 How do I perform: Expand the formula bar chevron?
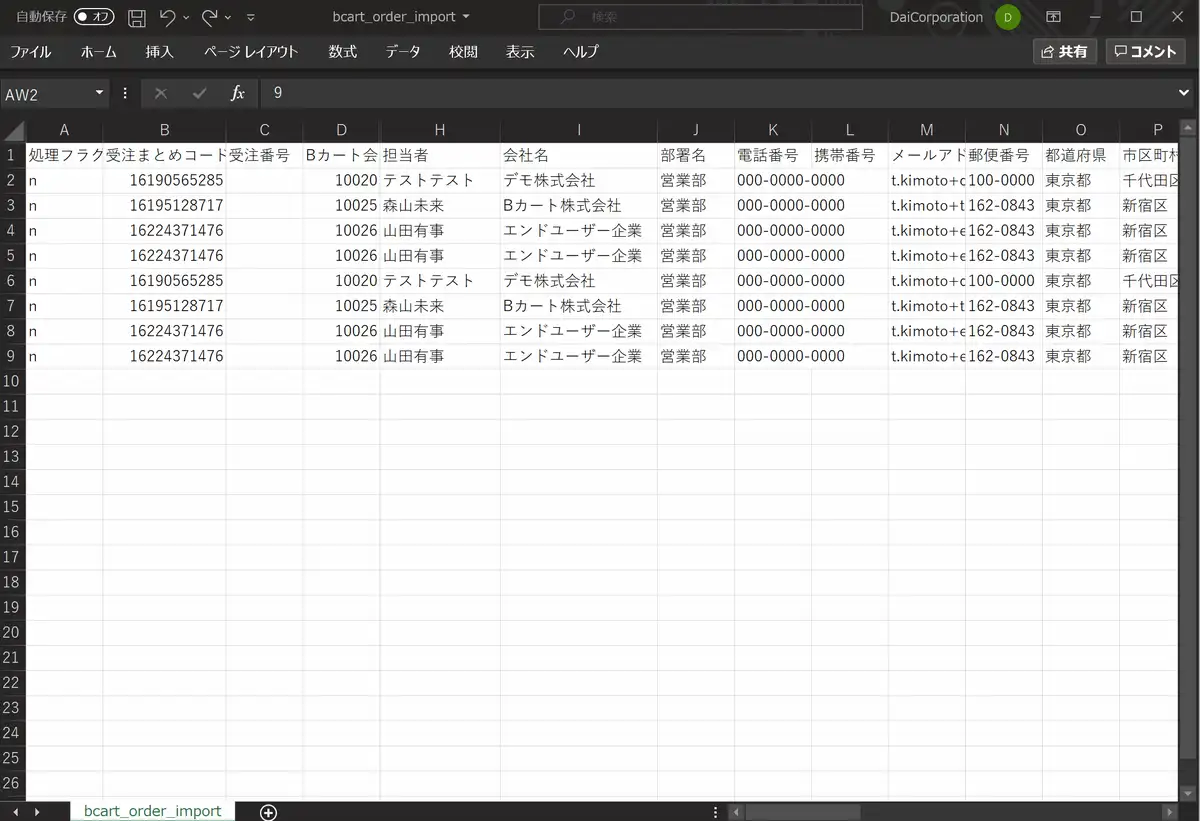pyautogui.click(x=1185, y=93)
